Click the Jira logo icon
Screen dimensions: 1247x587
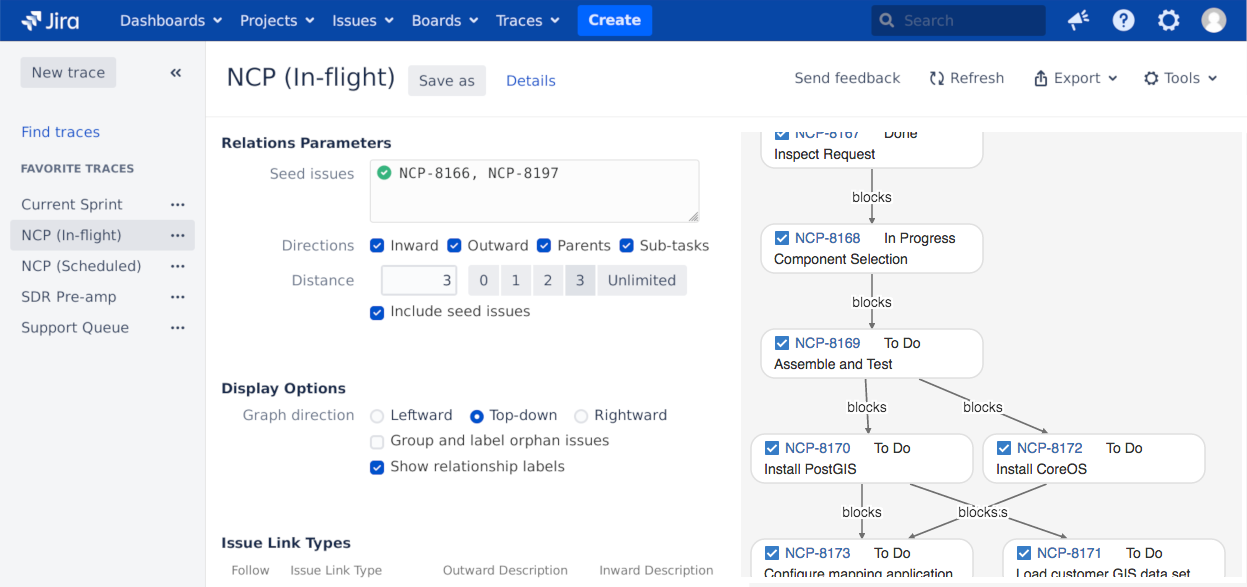(32, 20)
